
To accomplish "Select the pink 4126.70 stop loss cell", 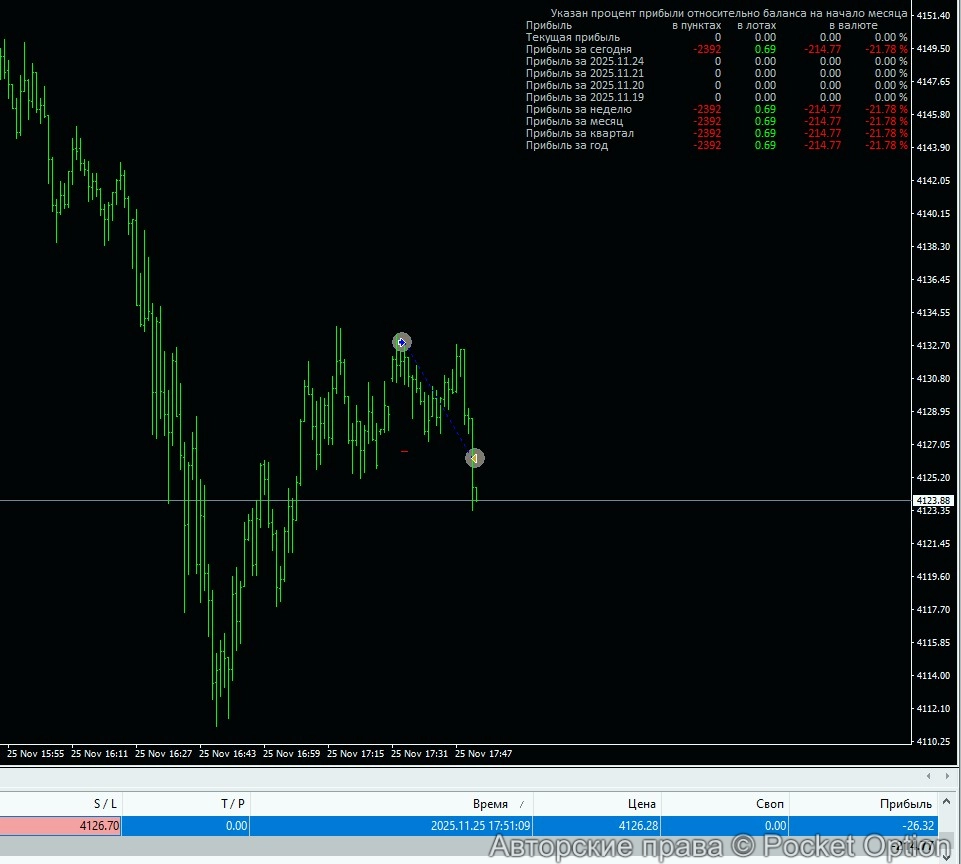I will point(60,826).
